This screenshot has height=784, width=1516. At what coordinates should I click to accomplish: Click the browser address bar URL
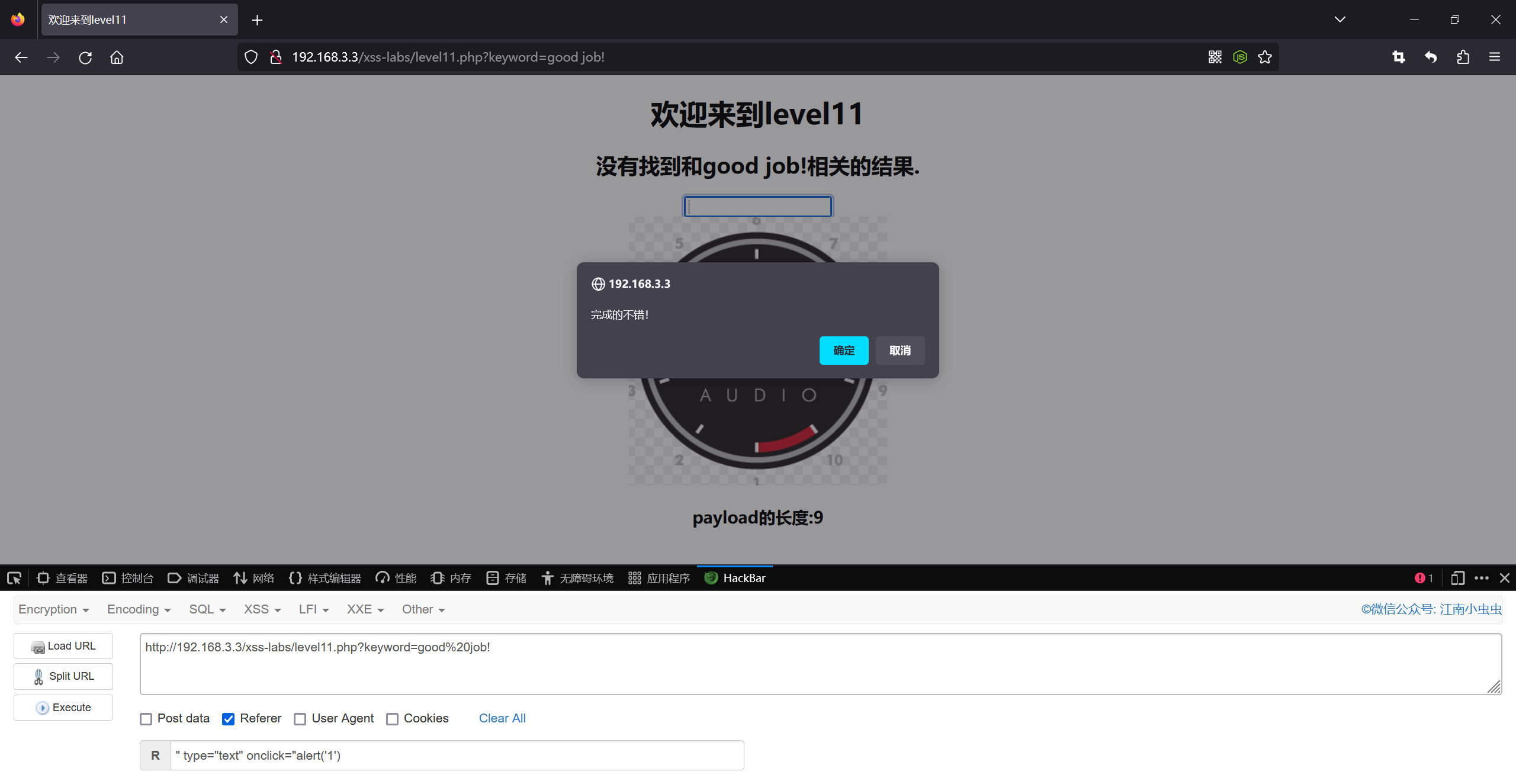pyautogui.click(x=448, y=57)
